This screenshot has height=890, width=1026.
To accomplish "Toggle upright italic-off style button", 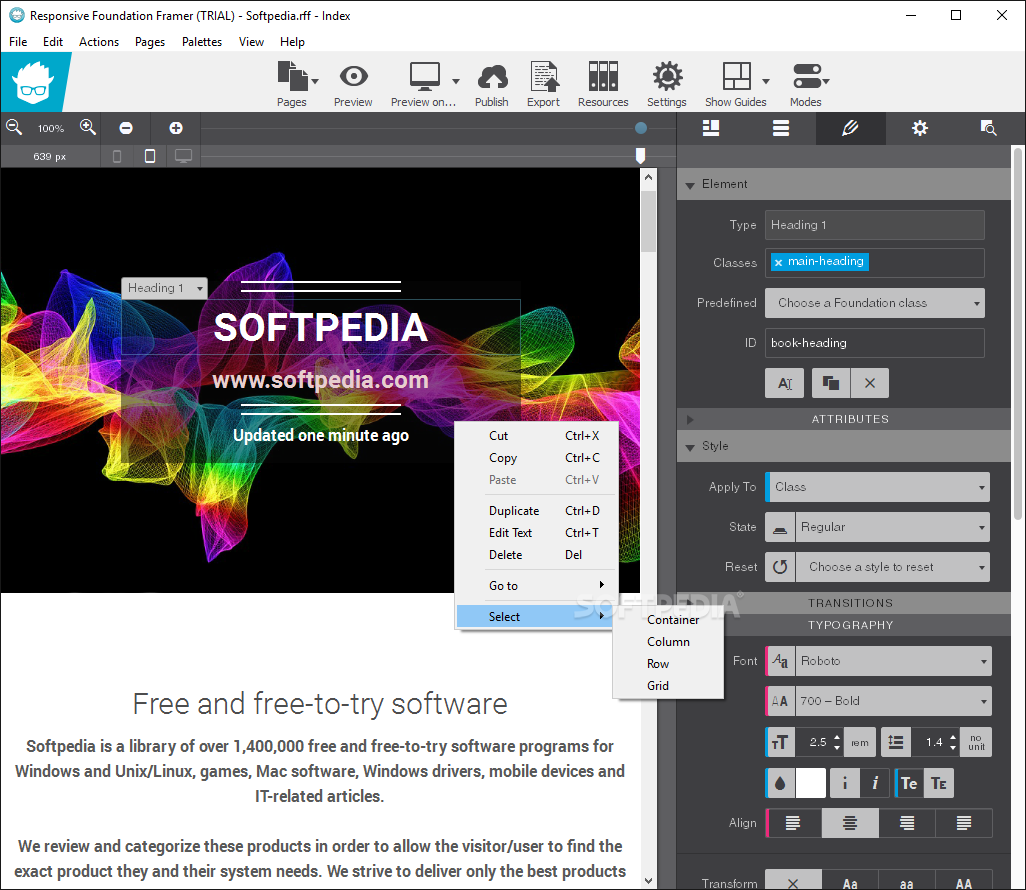I will pyautogui.click(x=845, y=783).
